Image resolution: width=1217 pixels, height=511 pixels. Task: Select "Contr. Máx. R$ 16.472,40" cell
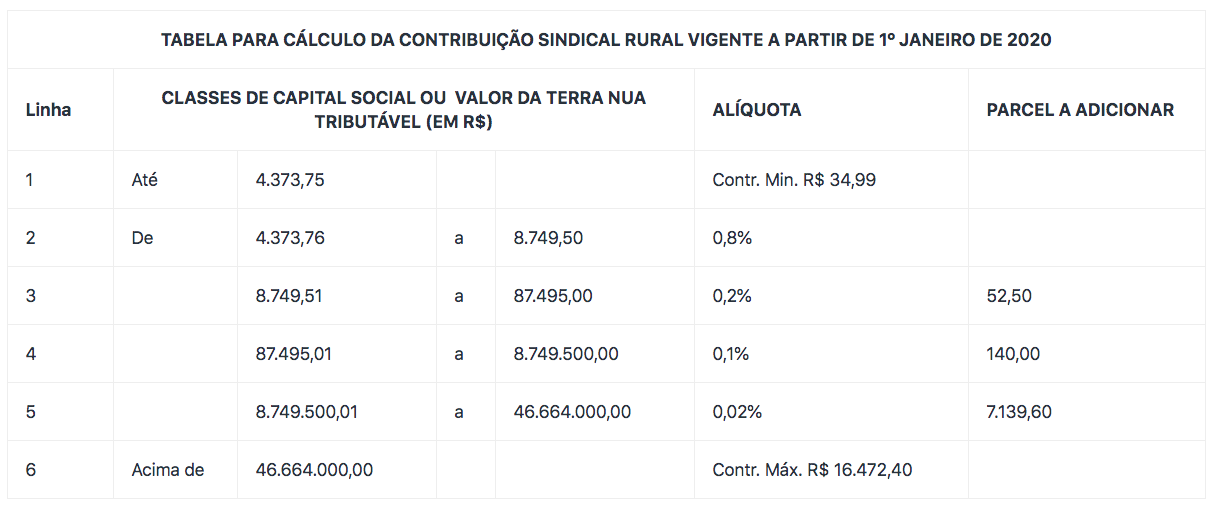click(812, 470)
